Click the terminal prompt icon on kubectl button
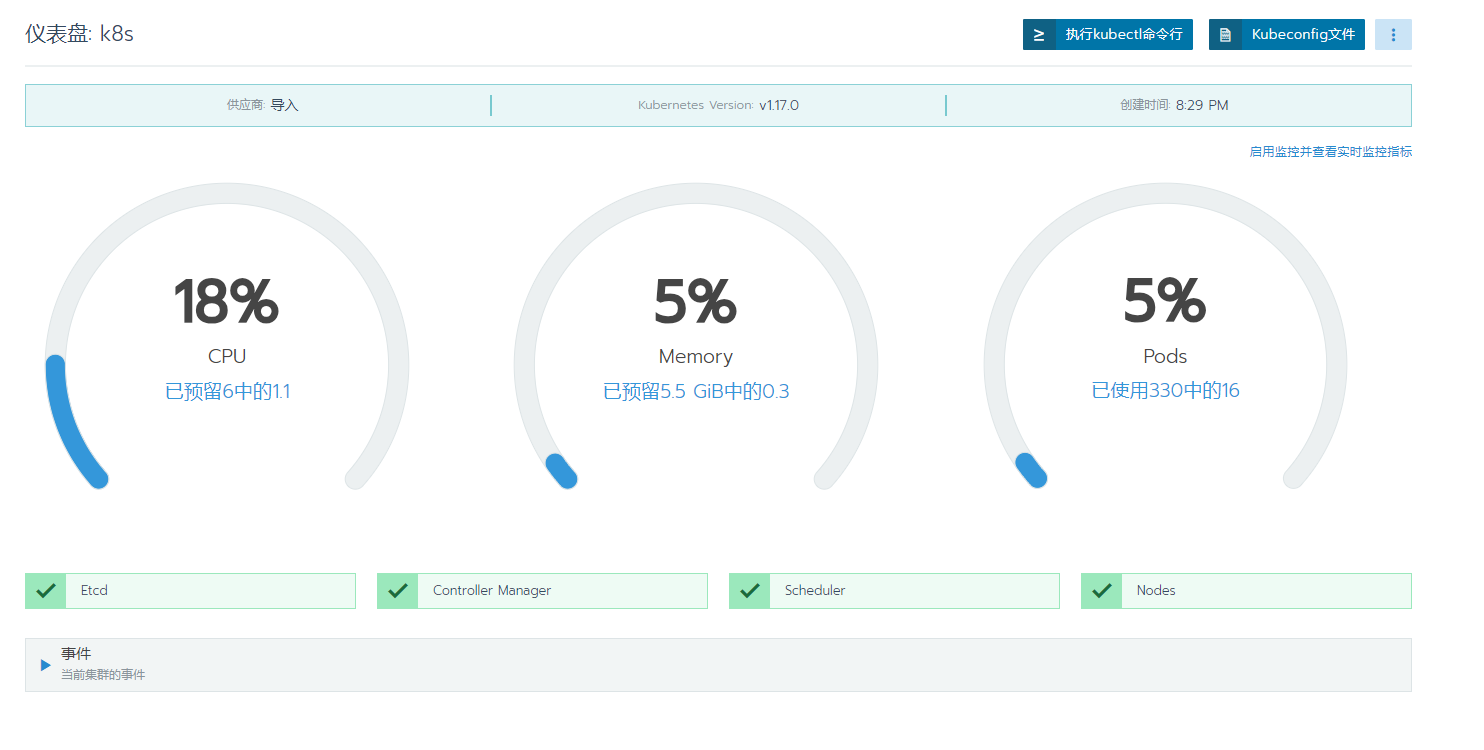Viewport: 1484px width, 750px height. (1039, 34)
